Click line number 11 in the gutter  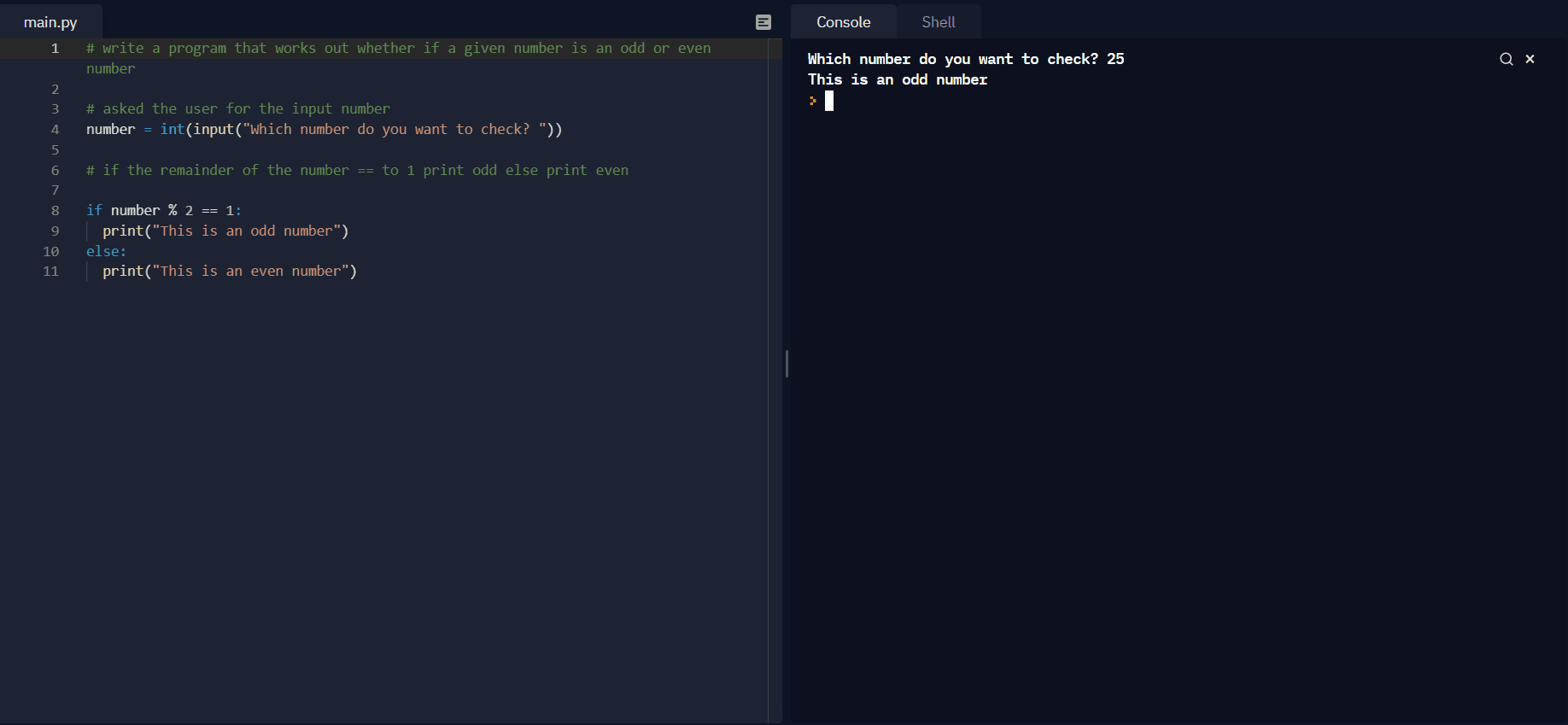(51, 272)
